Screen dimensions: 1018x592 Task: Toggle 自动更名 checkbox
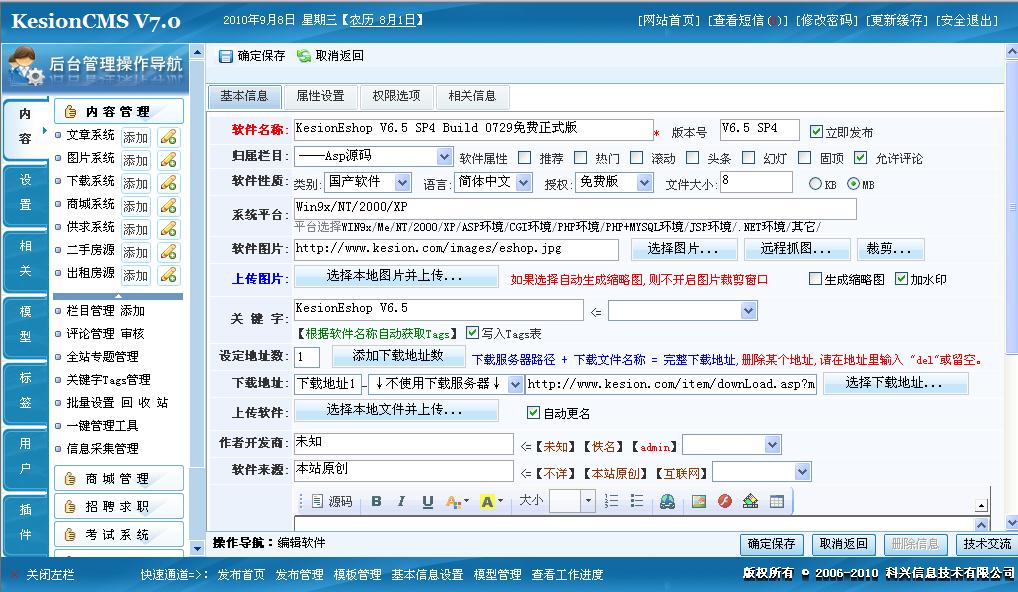point(533,412)
